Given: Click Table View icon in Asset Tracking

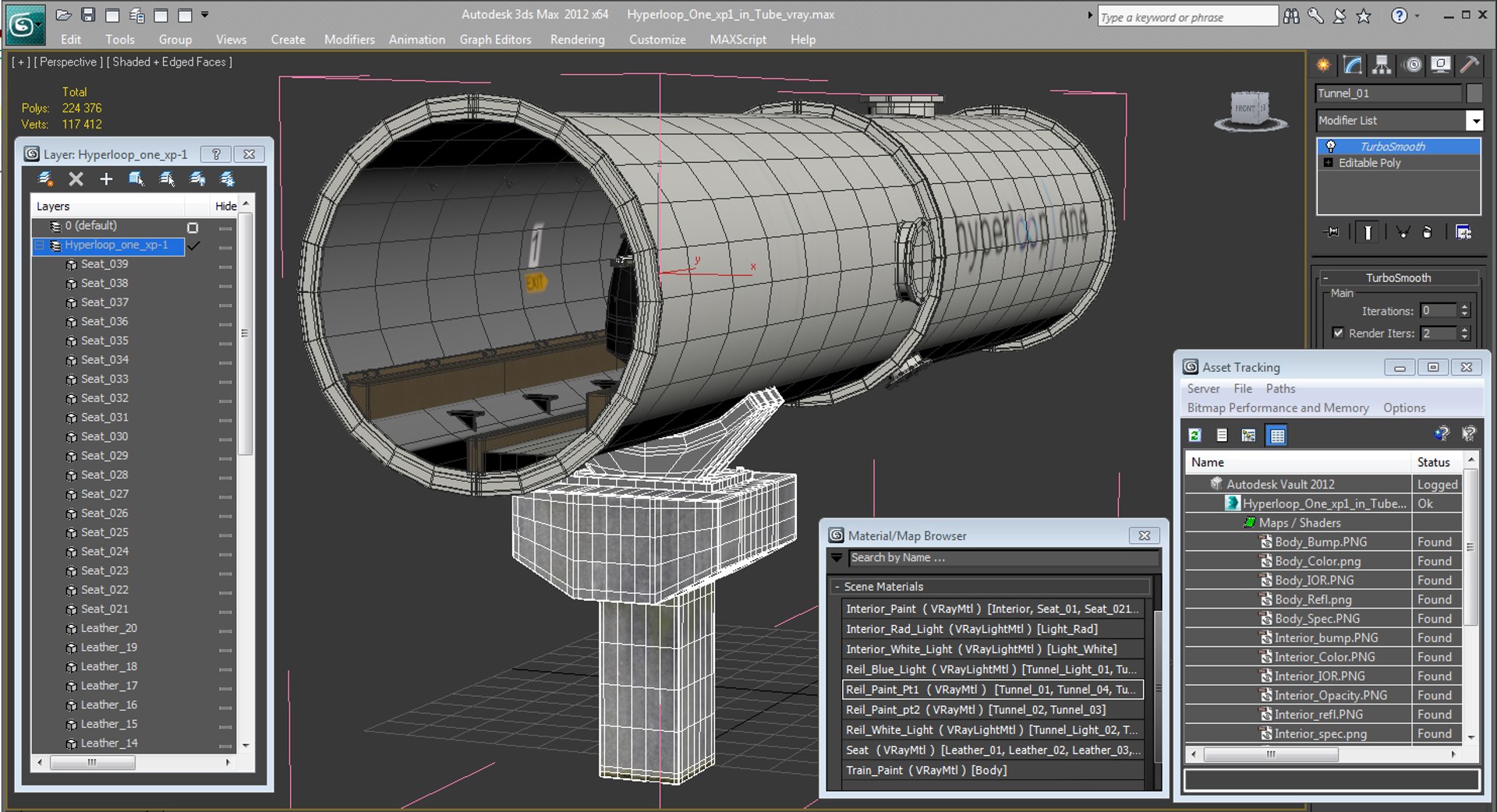Looking at the screenshot, I should pyautogui.click(x=1276, y=436).
